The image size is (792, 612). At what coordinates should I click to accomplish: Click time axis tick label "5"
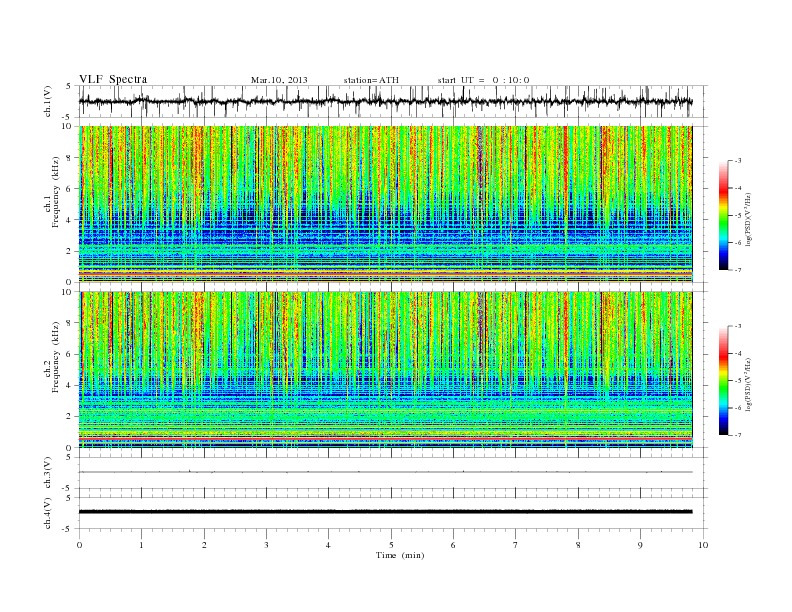click(x=391, y=545)
